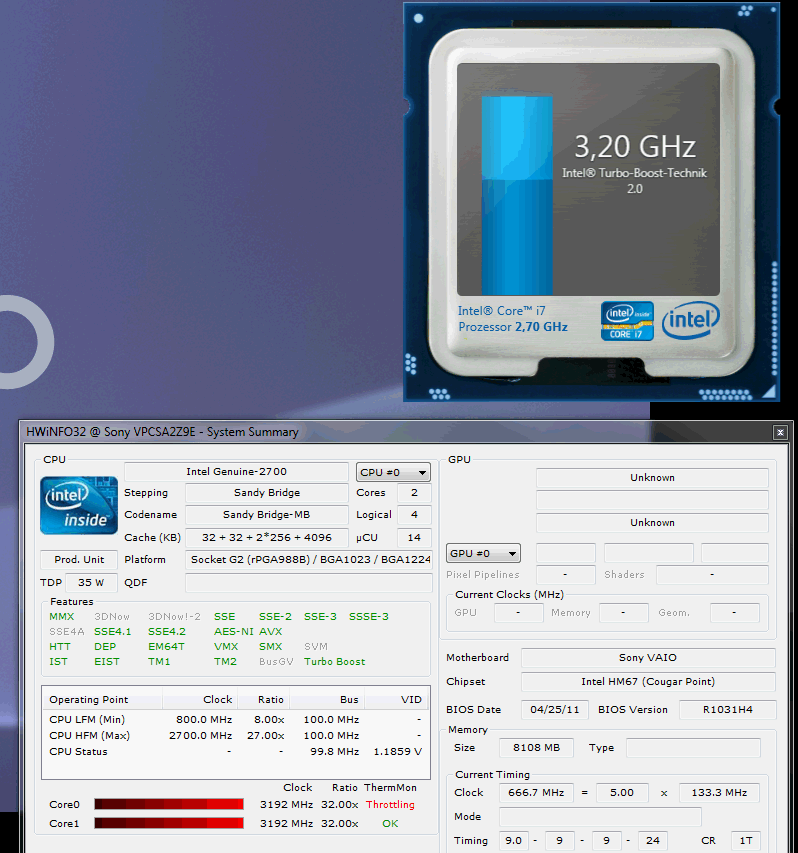Click the blue Turbo Boost frequency bar

[517, 196]
